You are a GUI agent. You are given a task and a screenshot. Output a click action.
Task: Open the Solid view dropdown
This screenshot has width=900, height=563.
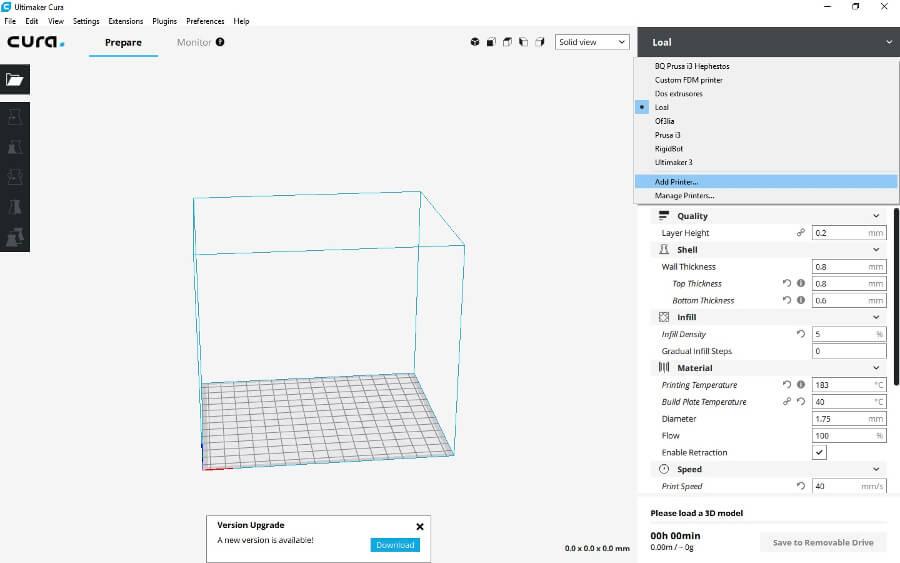(x=592, y=42)
